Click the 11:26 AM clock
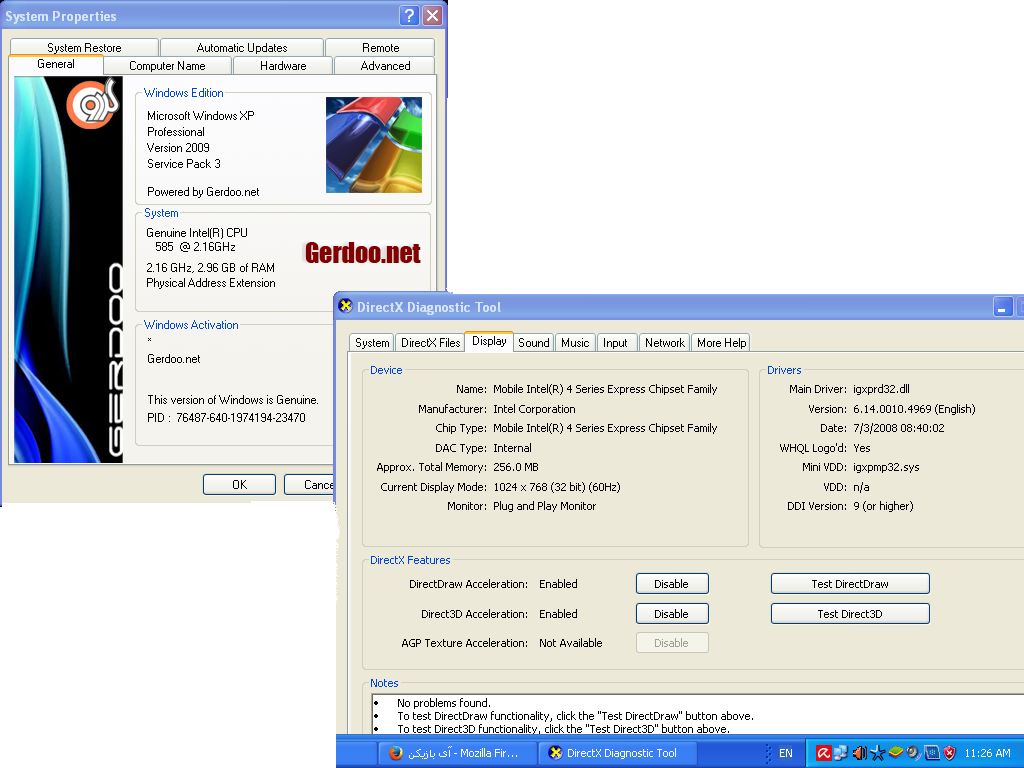 tap(987, 753)
